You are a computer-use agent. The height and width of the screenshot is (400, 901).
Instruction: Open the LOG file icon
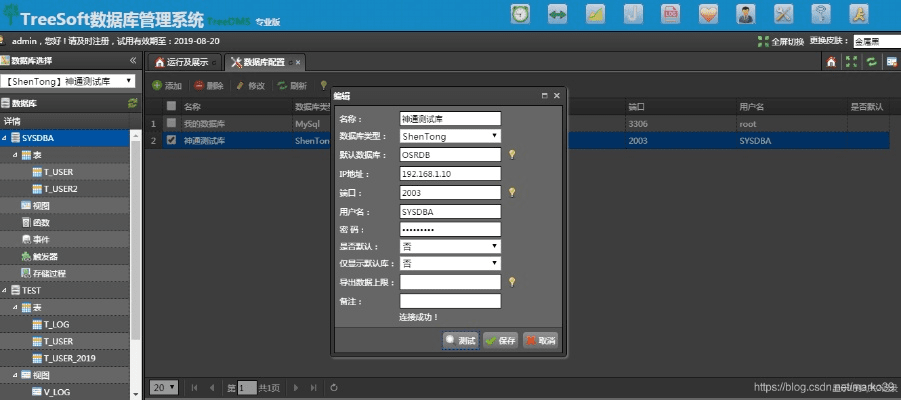click(671, 14)
